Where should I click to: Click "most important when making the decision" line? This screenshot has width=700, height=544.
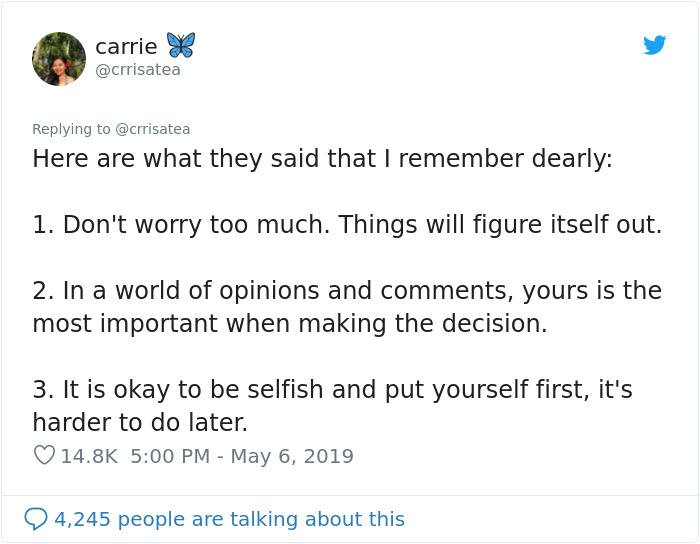[x=289, y=324]
